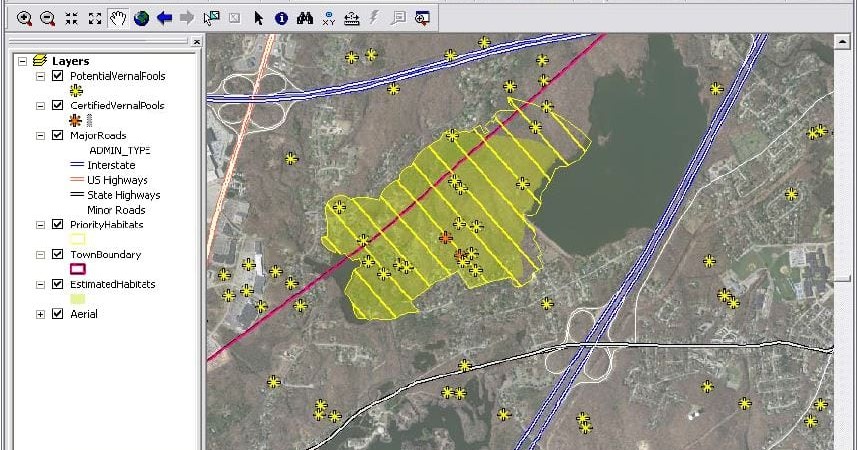
Task: Click the State Highways black line symbol
Action: pyautogui.click(x=77, y=195)
